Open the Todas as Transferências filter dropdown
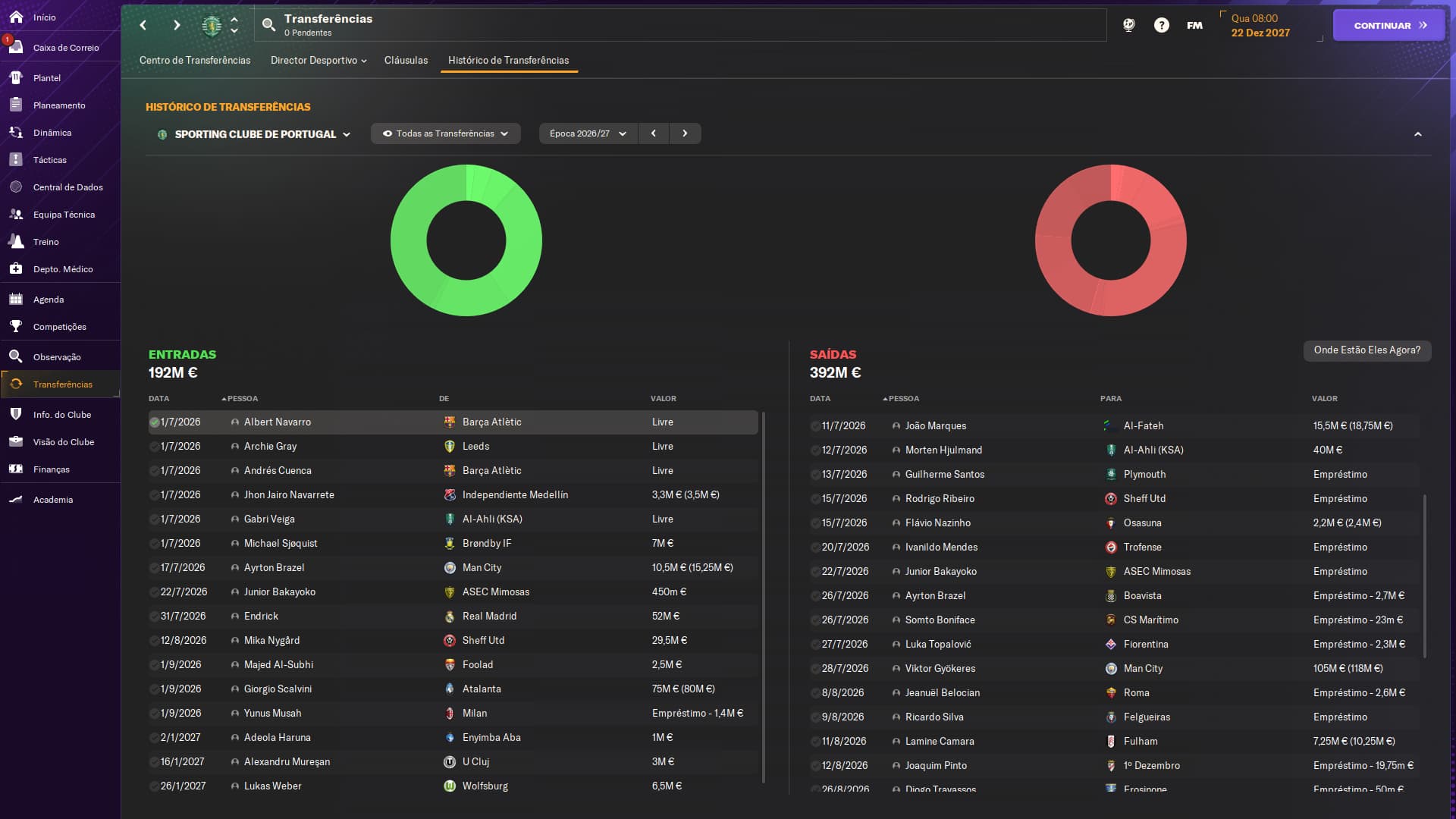Image resolution: width=1456 pixels, height=819 pixels. (x=445, y=133)
